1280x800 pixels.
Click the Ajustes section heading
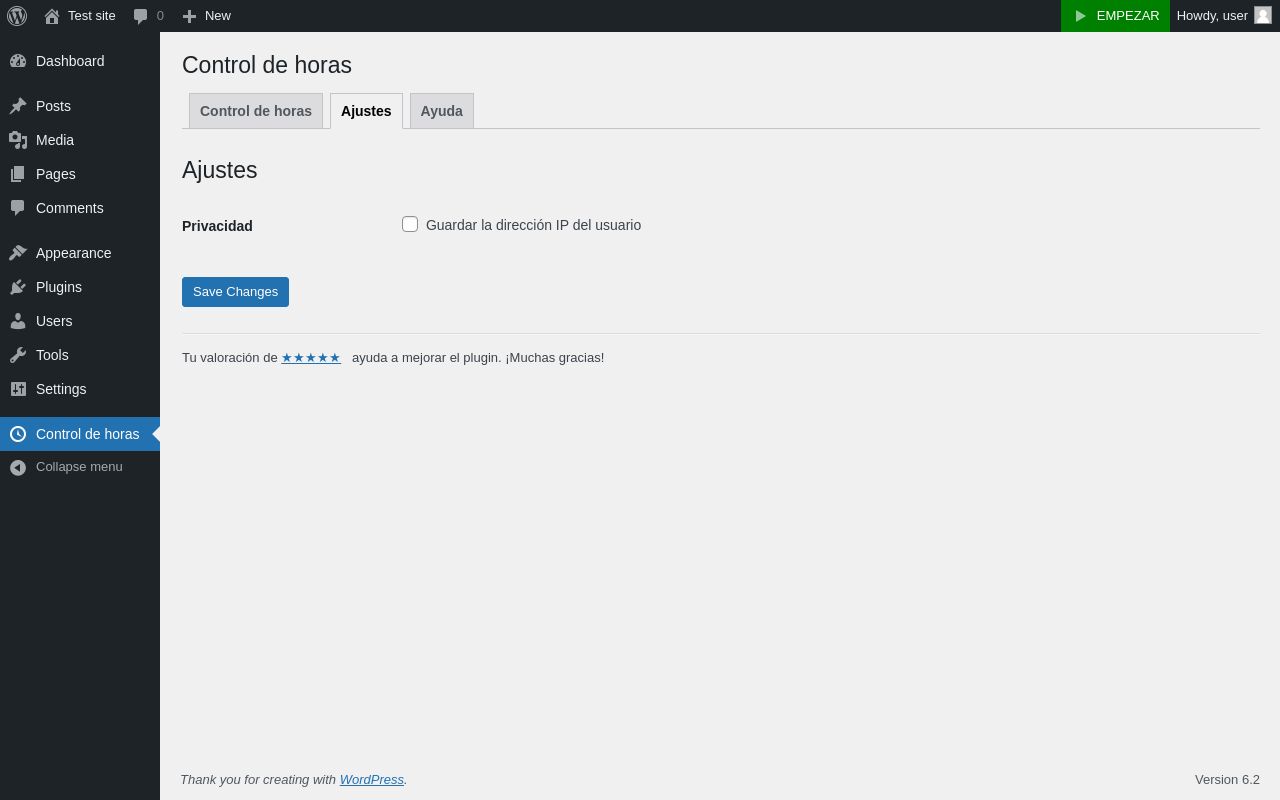[220, 170]
